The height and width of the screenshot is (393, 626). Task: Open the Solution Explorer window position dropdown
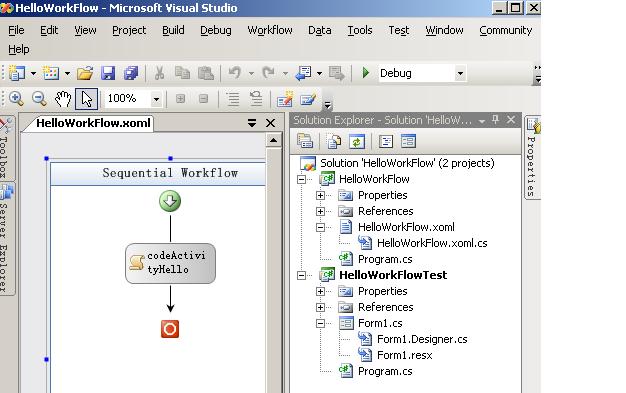point(482,121)
